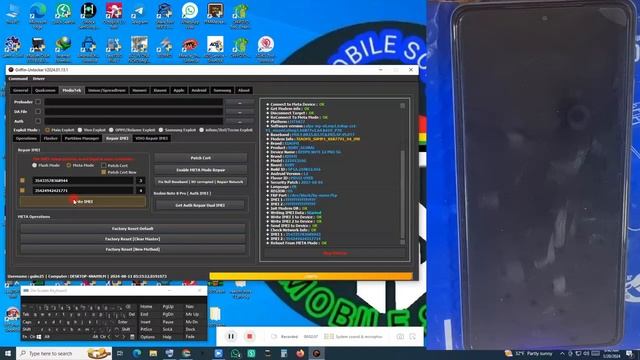The height and width of the screenshot is (360, 640).
Task: Click the Start button on the taskbar
Action: pos(8,353)
